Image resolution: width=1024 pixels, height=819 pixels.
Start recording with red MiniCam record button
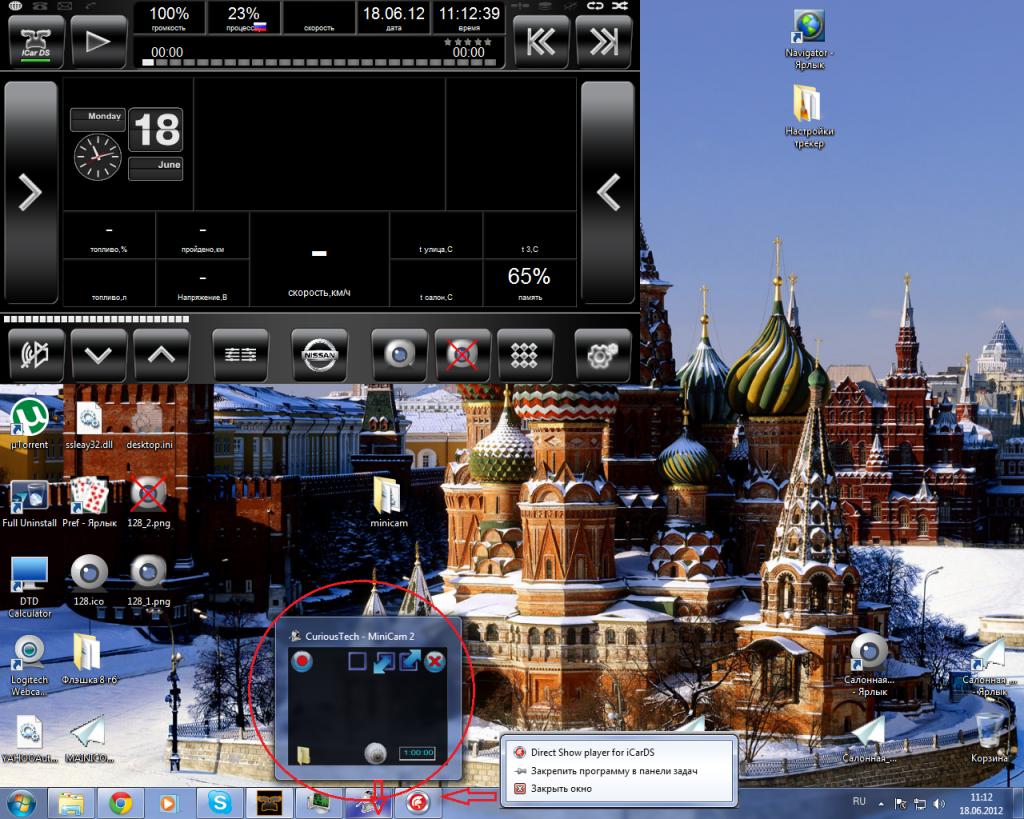303,661
